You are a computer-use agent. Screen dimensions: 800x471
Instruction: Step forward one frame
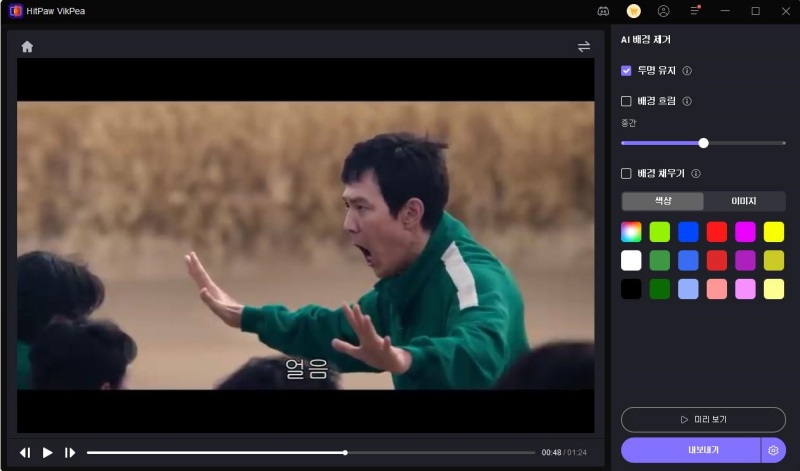point(70,453)
